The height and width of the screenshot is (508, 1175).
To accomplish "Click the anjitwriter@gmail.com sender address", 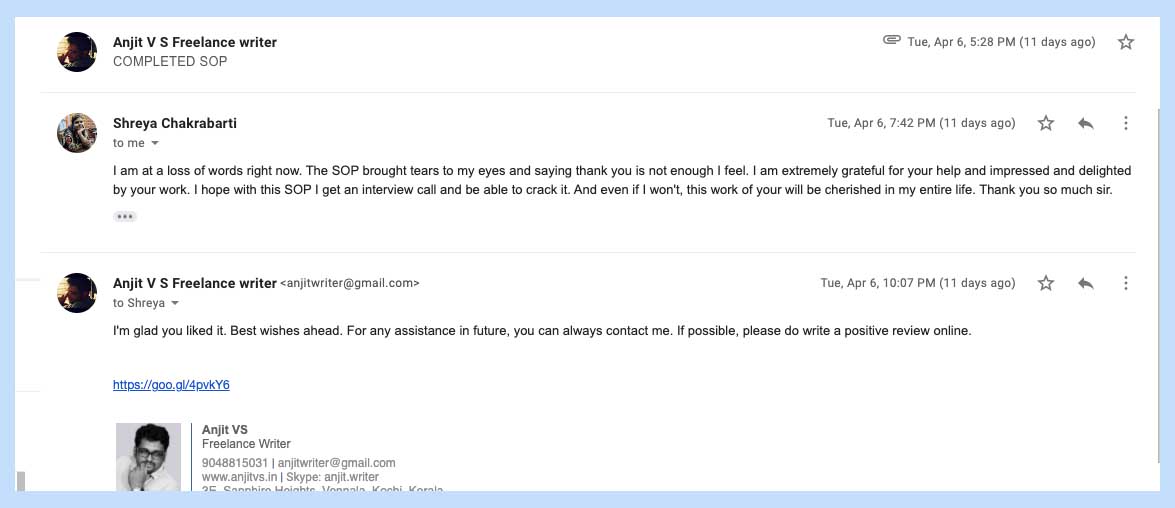I will click(x=350, y=284).
